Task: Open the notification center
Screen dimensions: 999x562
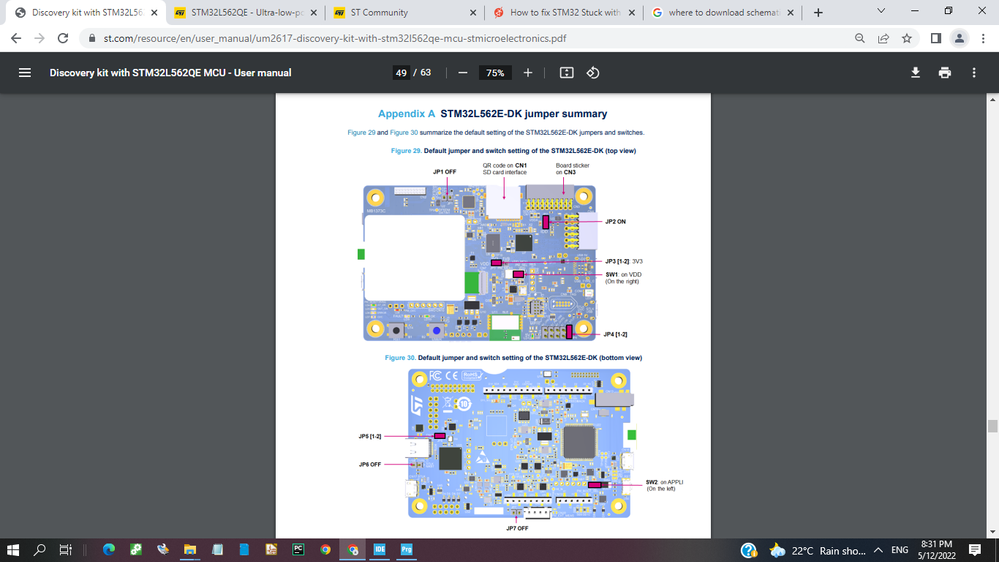Action: (975, 551)
